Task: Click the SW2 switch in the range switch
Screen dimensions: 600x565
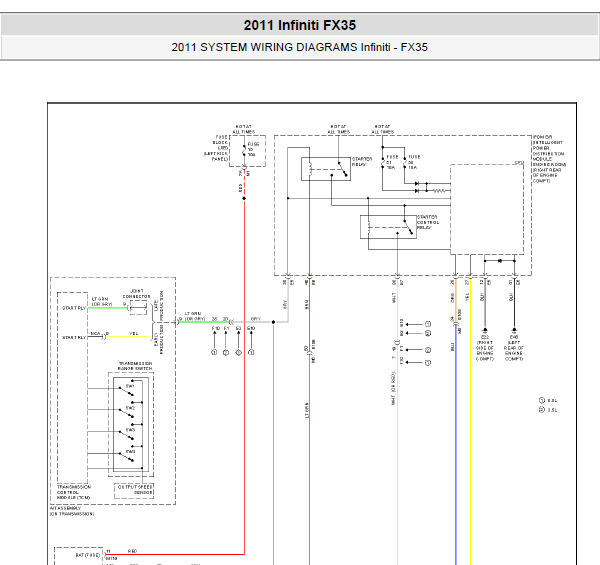Action: click(127, 411)
